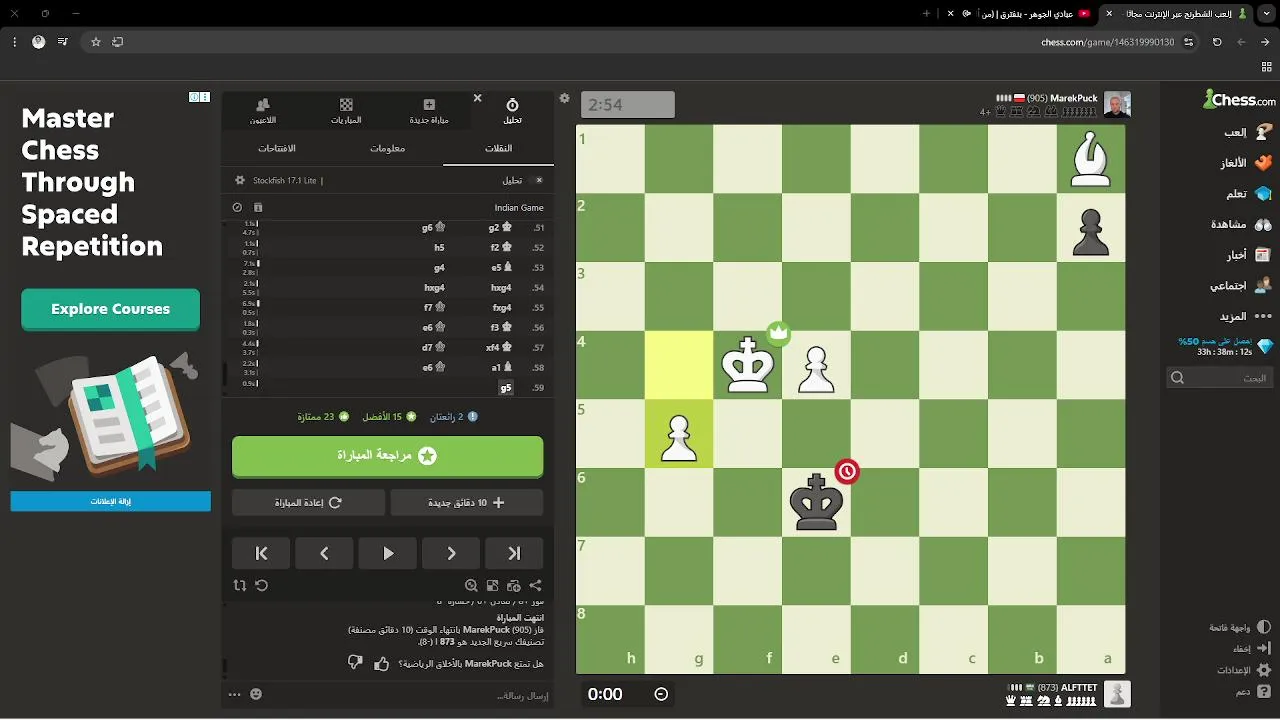Click the 50% discount diamond offer
This screenshot has width=1280, height=720.
click(x=1226, y=346)
